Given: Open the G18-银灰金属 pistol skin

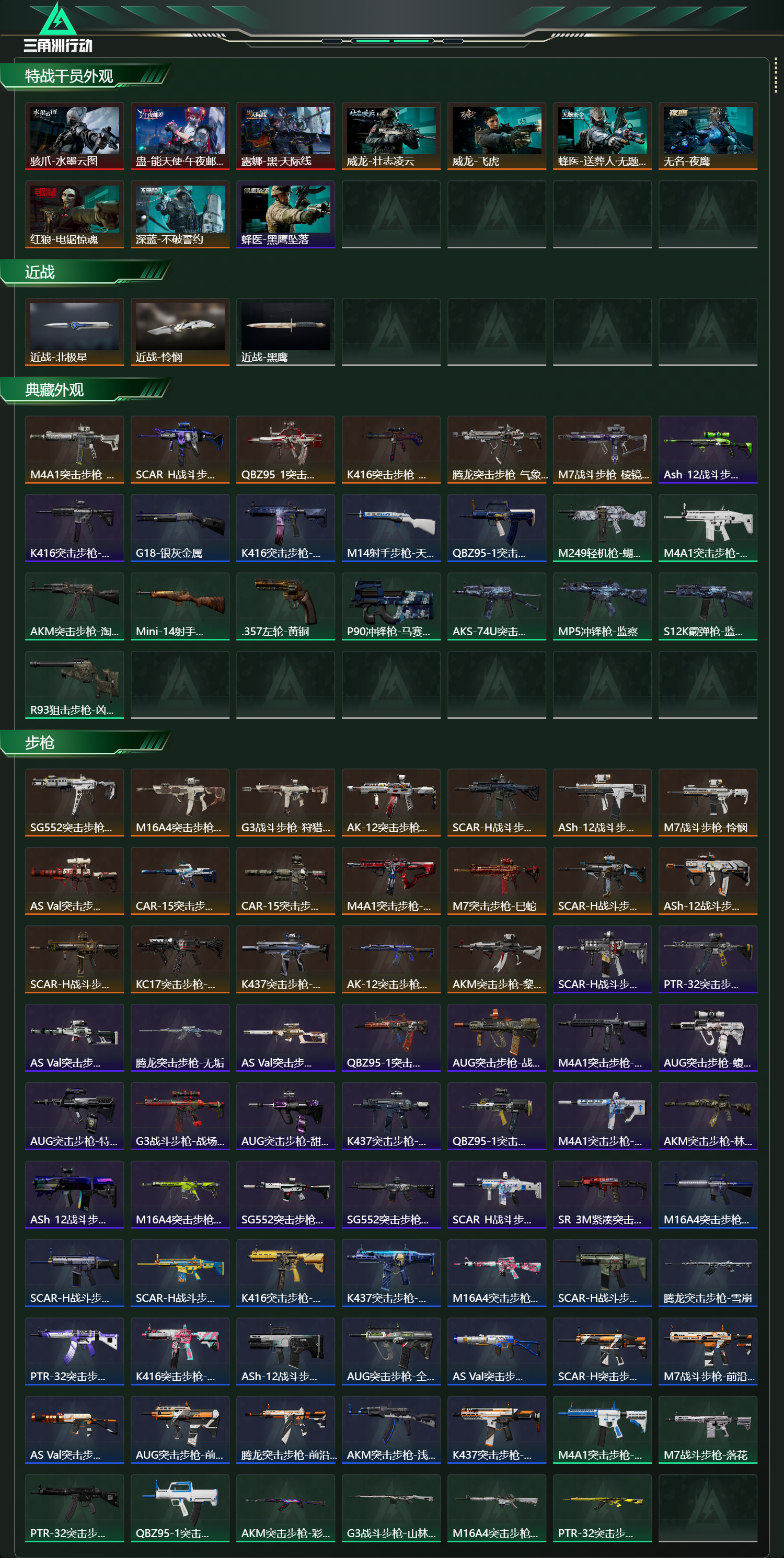Looking at the screenshot, I should point(180,528).
